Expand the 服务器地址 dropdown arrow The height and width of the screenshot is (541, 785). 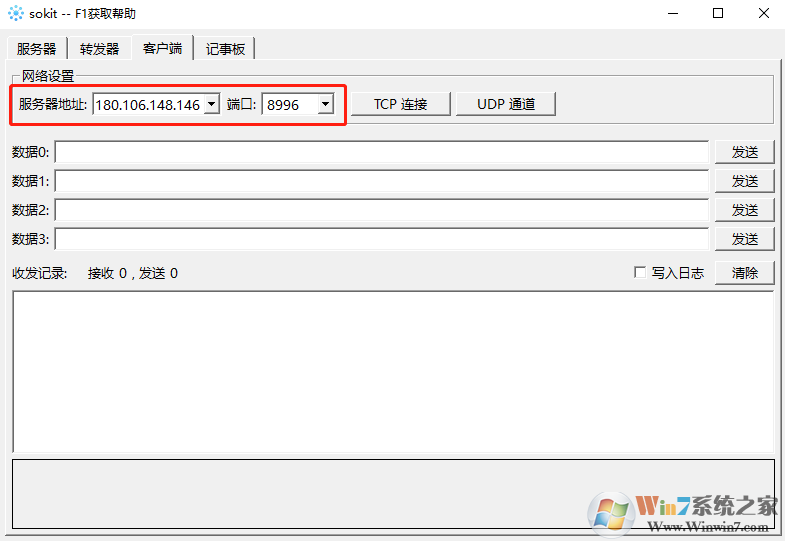tap(211, 105)
